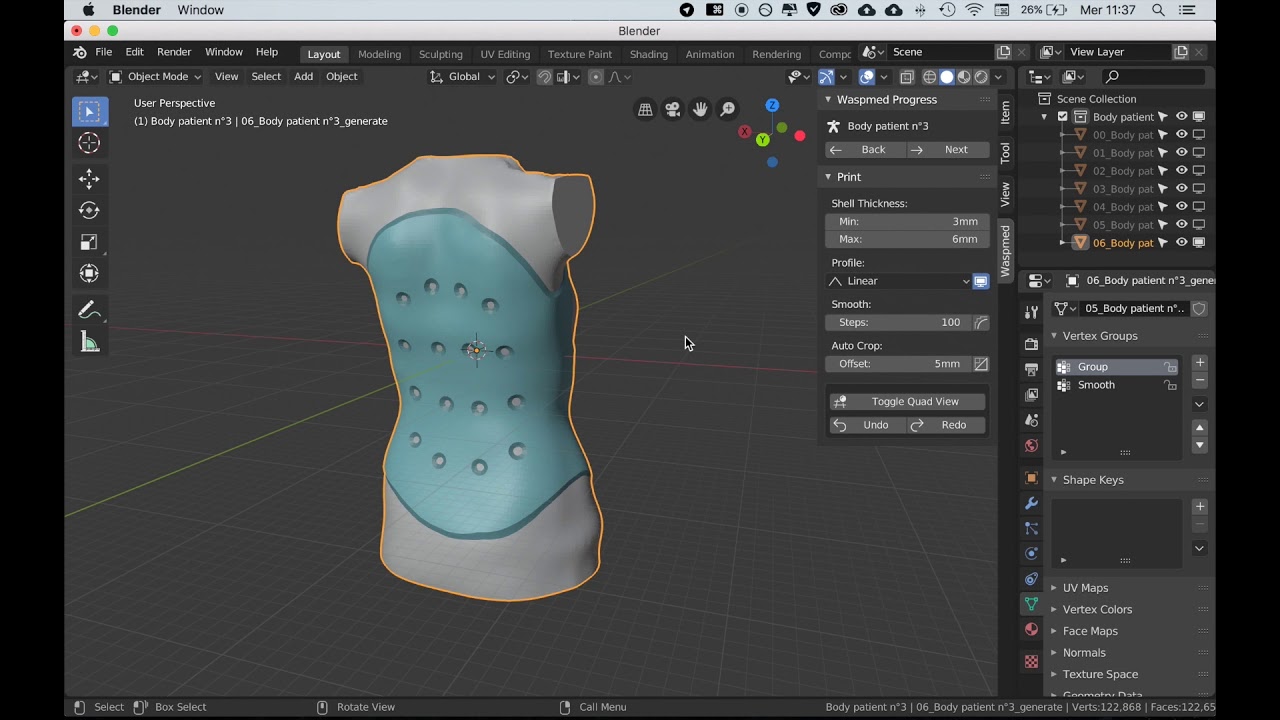Select the Scale tool
Image resolution: width=1280 pixels, height=720 pixels.
point(89,242)
